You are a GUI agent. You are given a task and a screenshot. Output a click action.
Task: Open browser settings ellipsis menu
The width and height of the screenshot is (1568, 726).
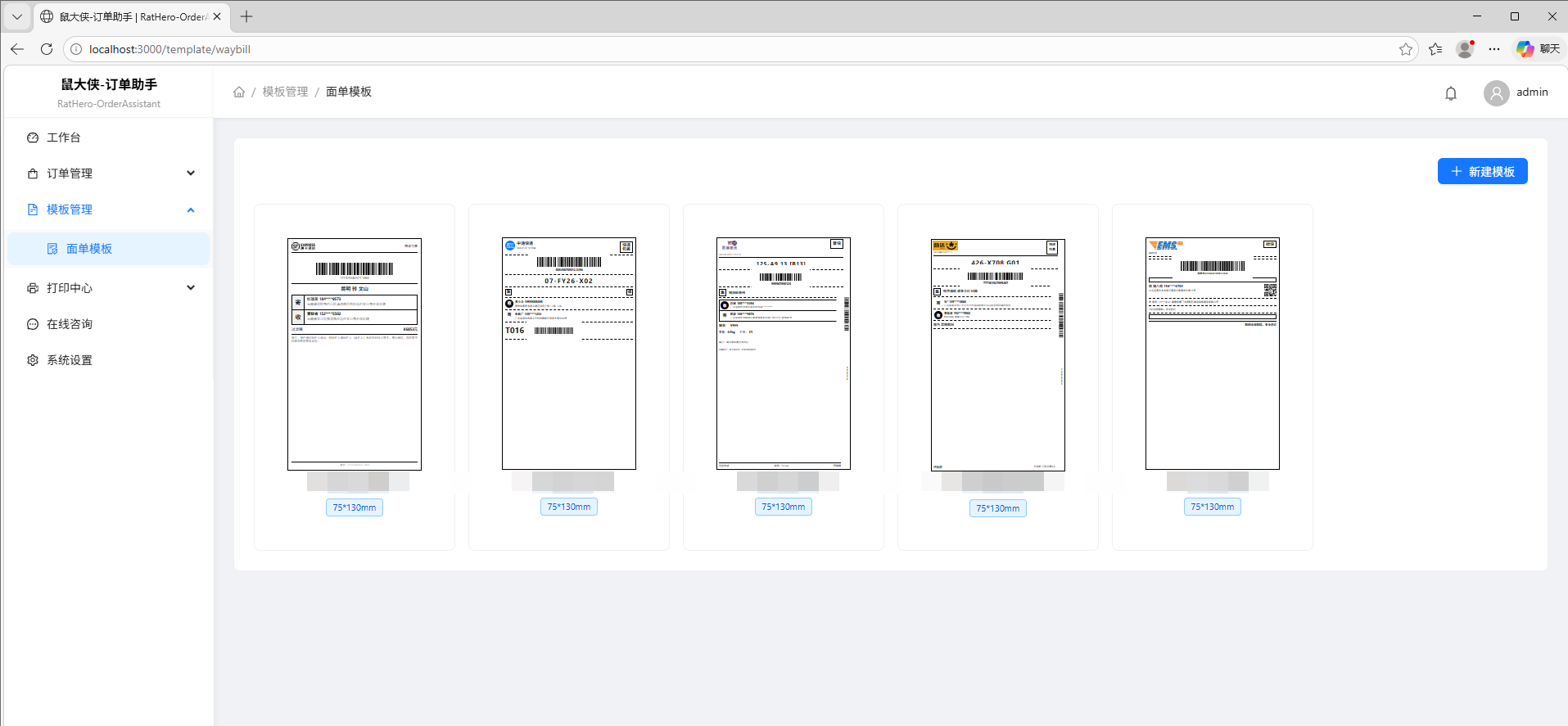coord(1494,49)
